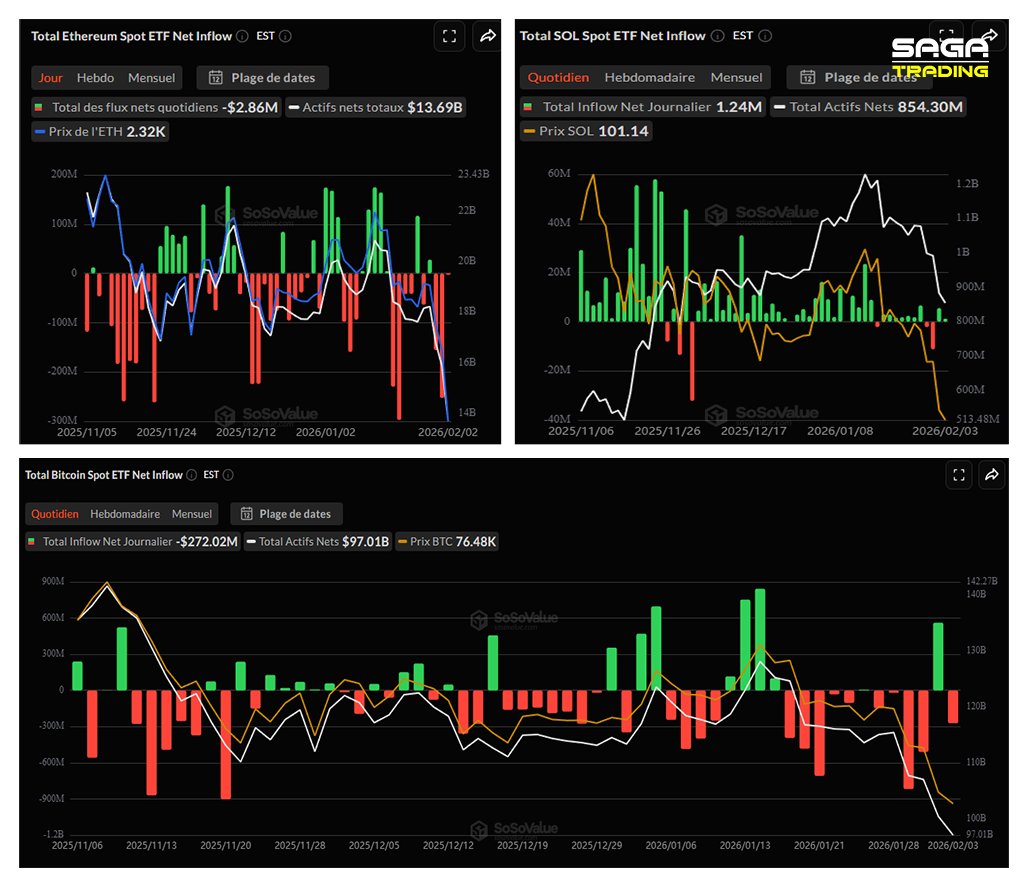Open Plage de dates on the Bitcoin chart

pos(287,513)
